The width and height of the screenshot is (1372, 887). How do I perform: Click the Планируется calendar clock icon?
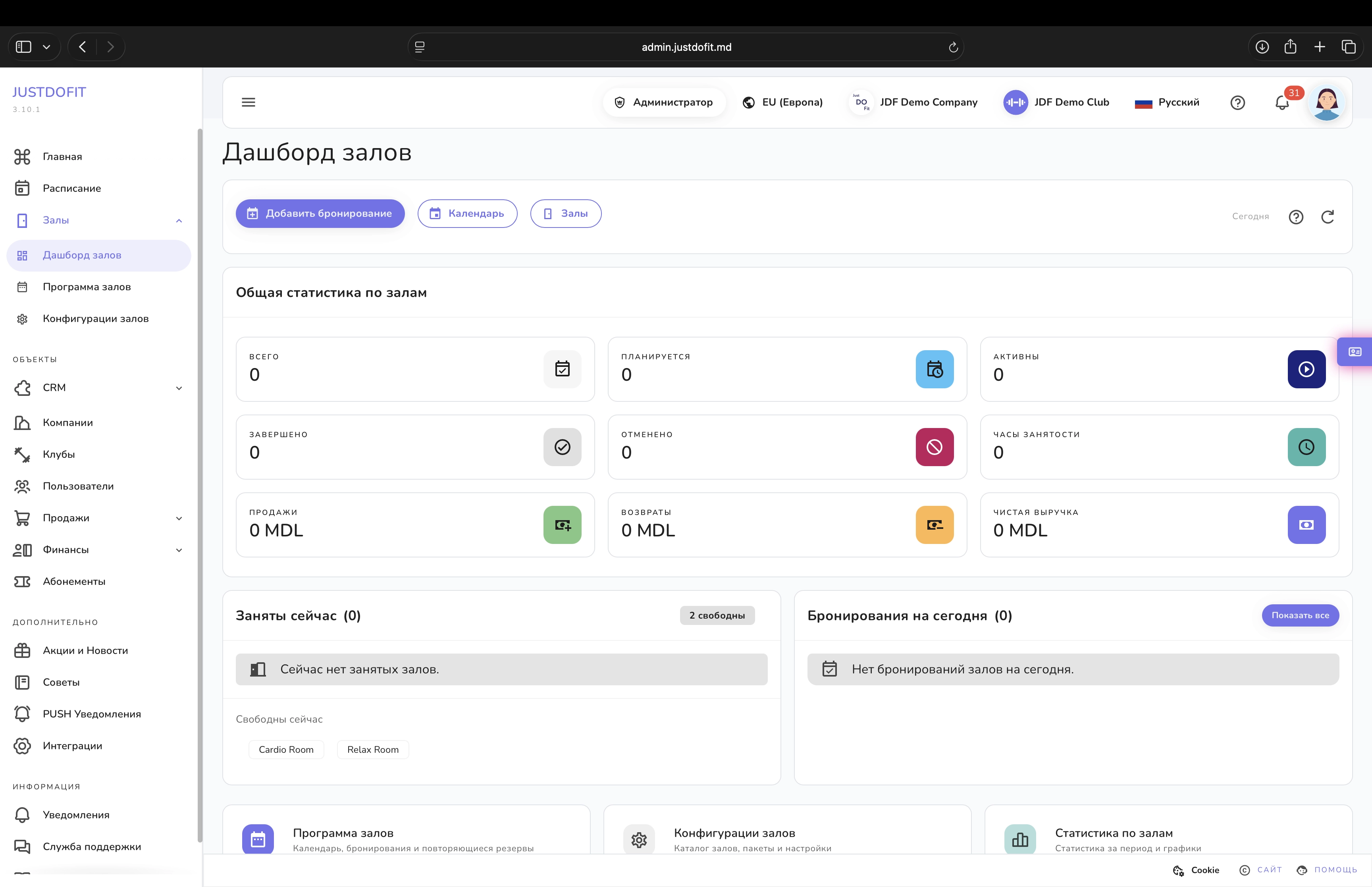(x=935, y=369)
